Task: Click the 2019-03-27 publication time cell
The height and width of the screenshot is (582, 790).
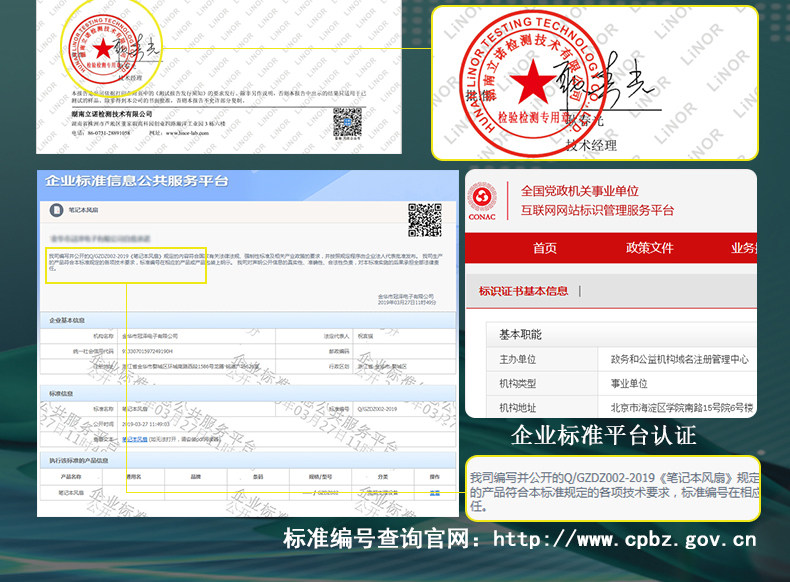Action: pyautogui.click(x=146, y=424)
